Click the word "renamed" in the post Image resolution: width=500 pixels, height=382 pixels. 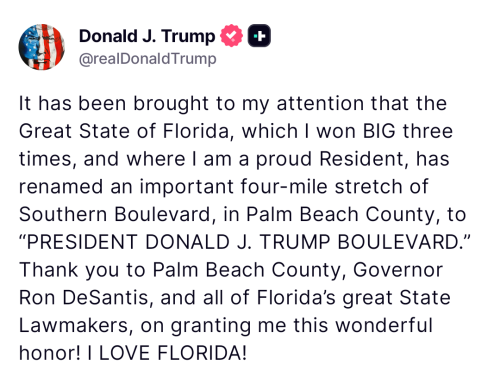(61, 187)
